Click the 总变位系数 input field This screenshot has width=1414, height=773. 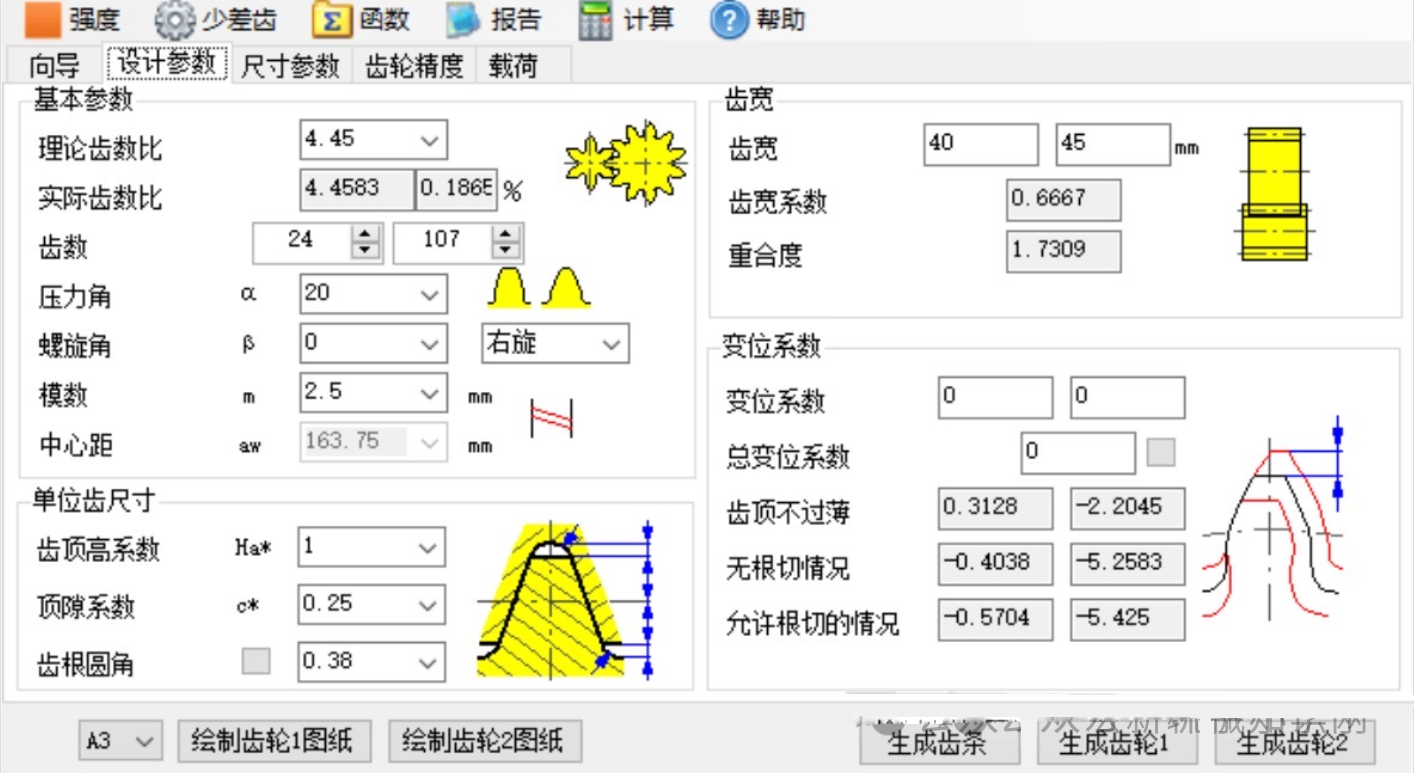[x=1078, y=453]
